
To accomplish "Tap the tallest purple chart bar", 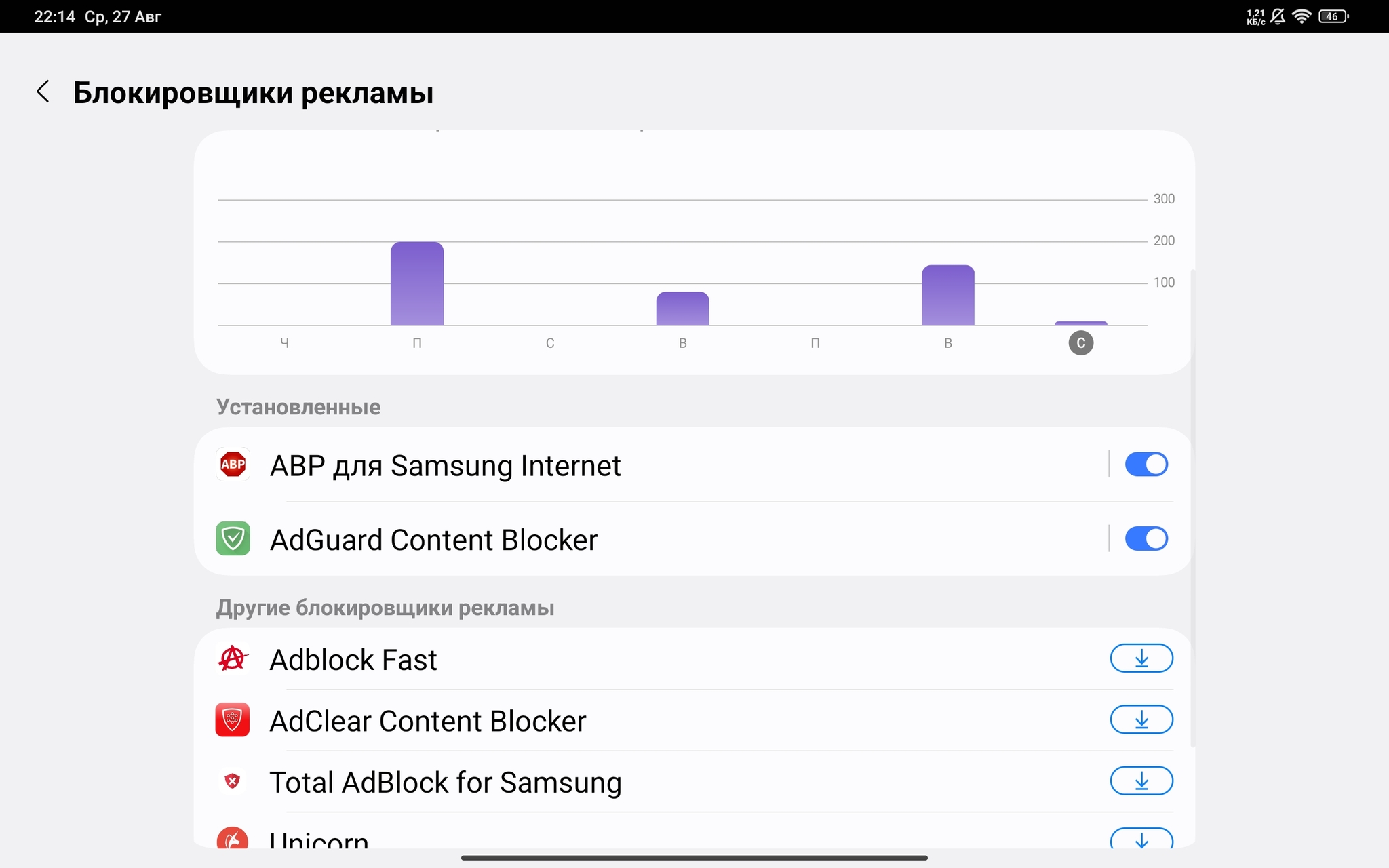I will point(417,283).
